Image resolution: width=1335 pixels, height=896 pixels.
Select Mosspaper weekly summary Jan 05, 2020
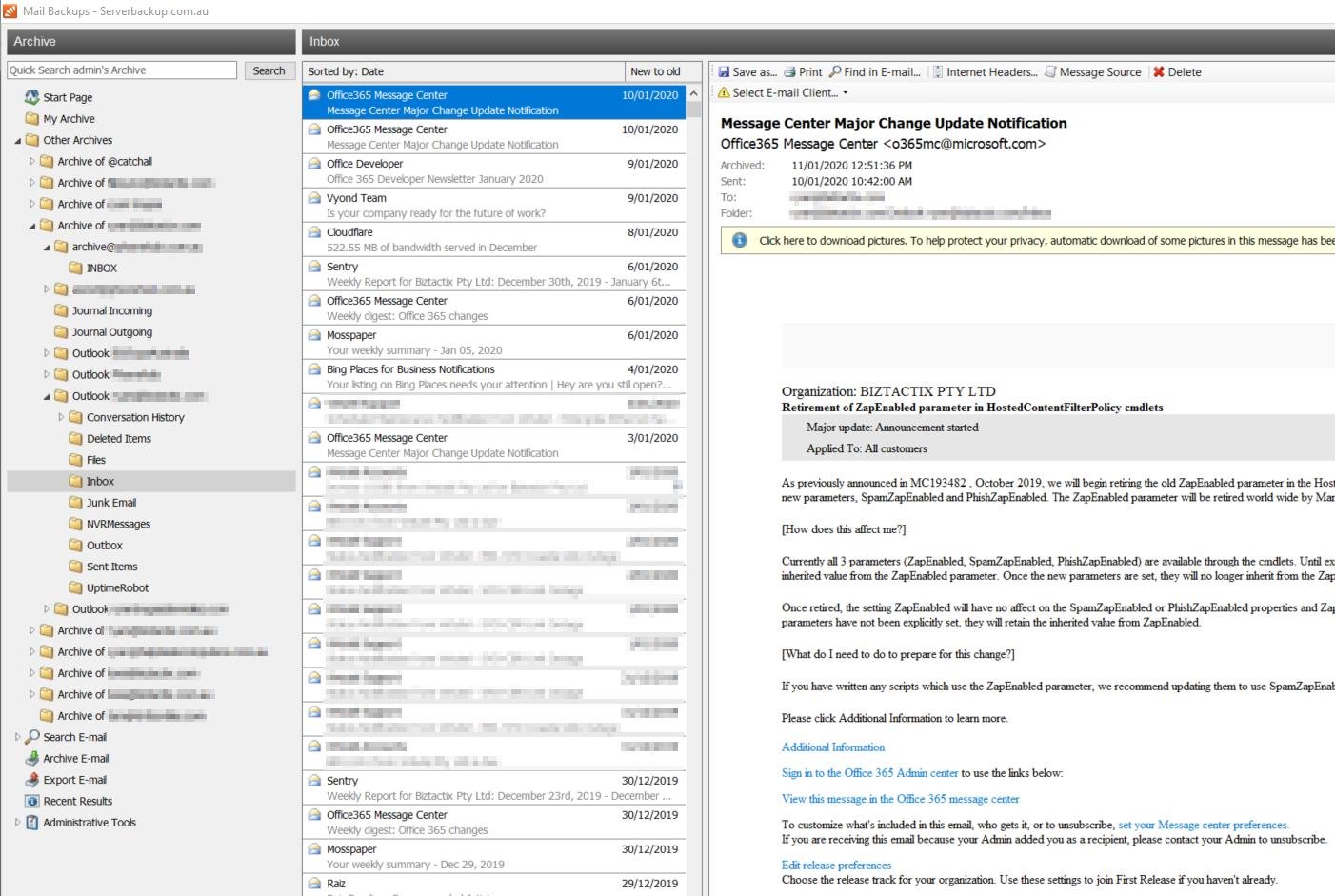click(494, 343)
